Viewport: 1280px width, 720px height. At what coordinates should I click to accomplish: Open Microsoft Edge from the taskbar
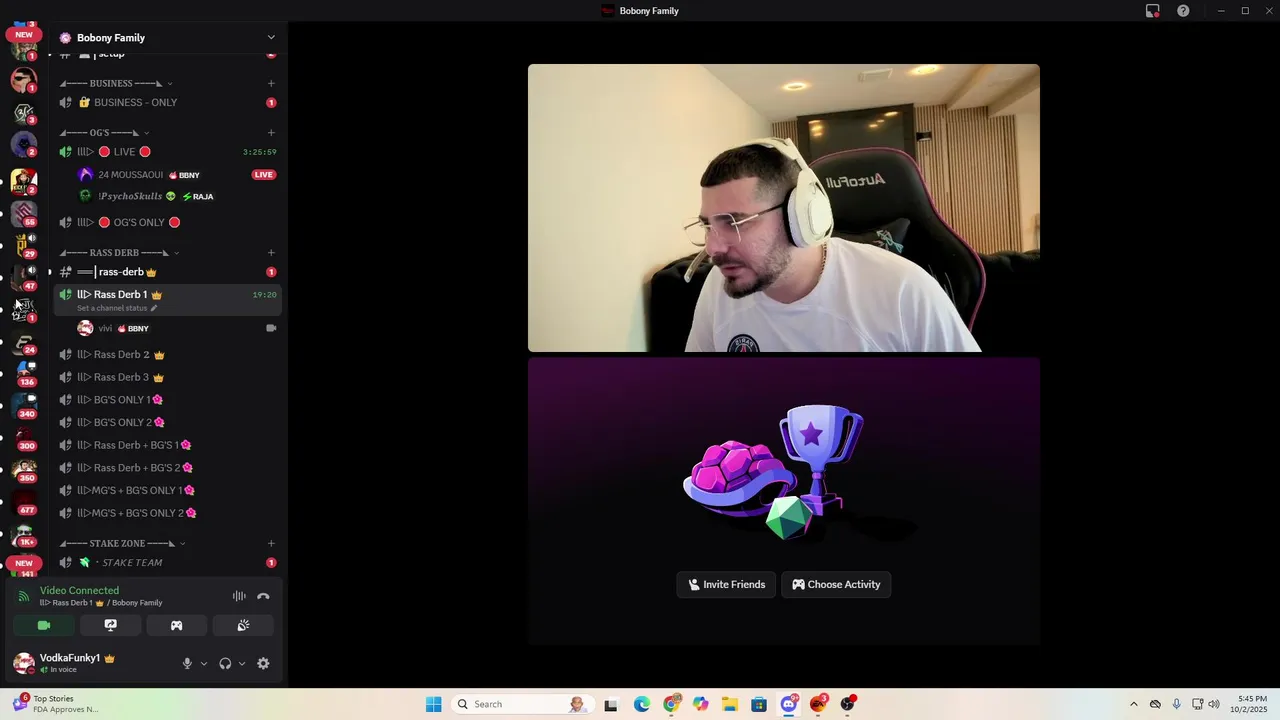point(641,704)
